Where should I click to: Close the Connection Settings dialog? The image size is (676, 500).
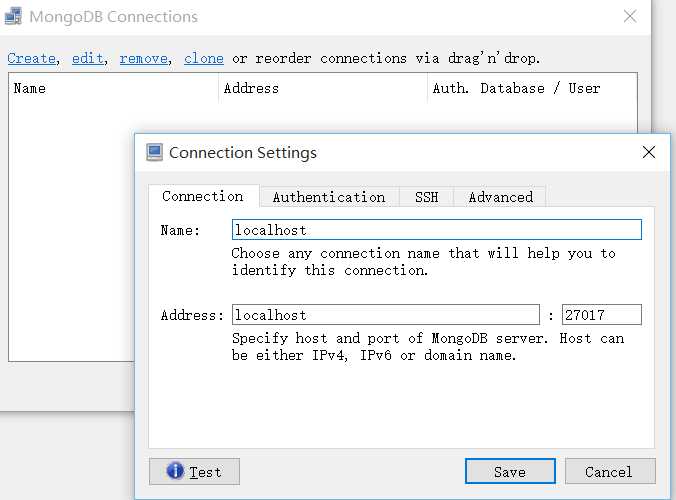coord(649,152)
